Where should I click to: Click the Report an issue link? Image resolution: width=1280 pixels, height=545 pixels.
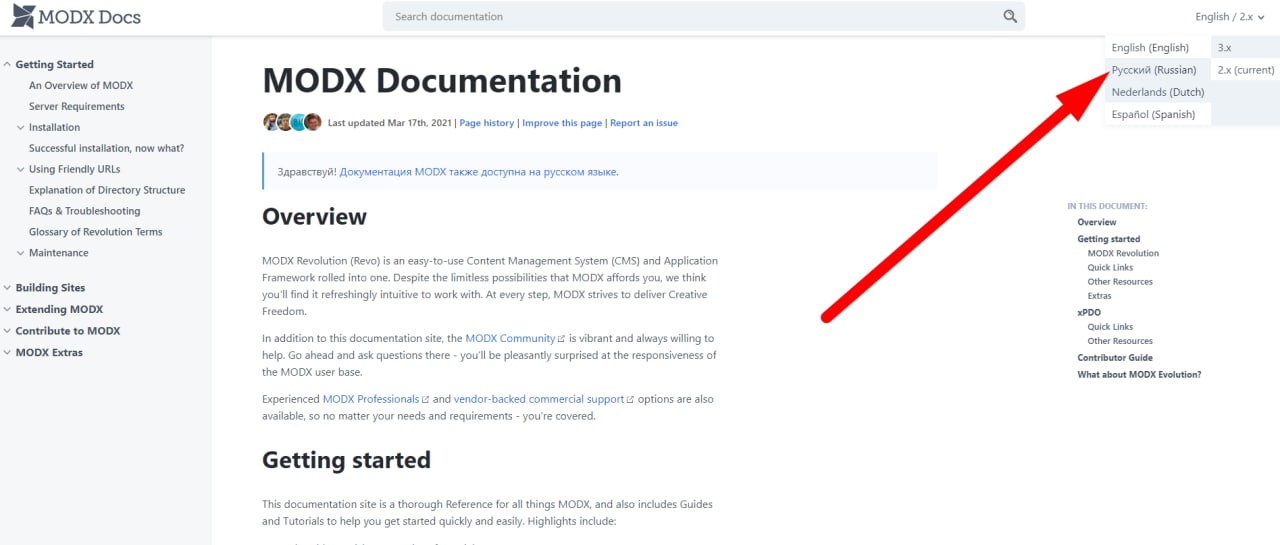tap(644, 123)
